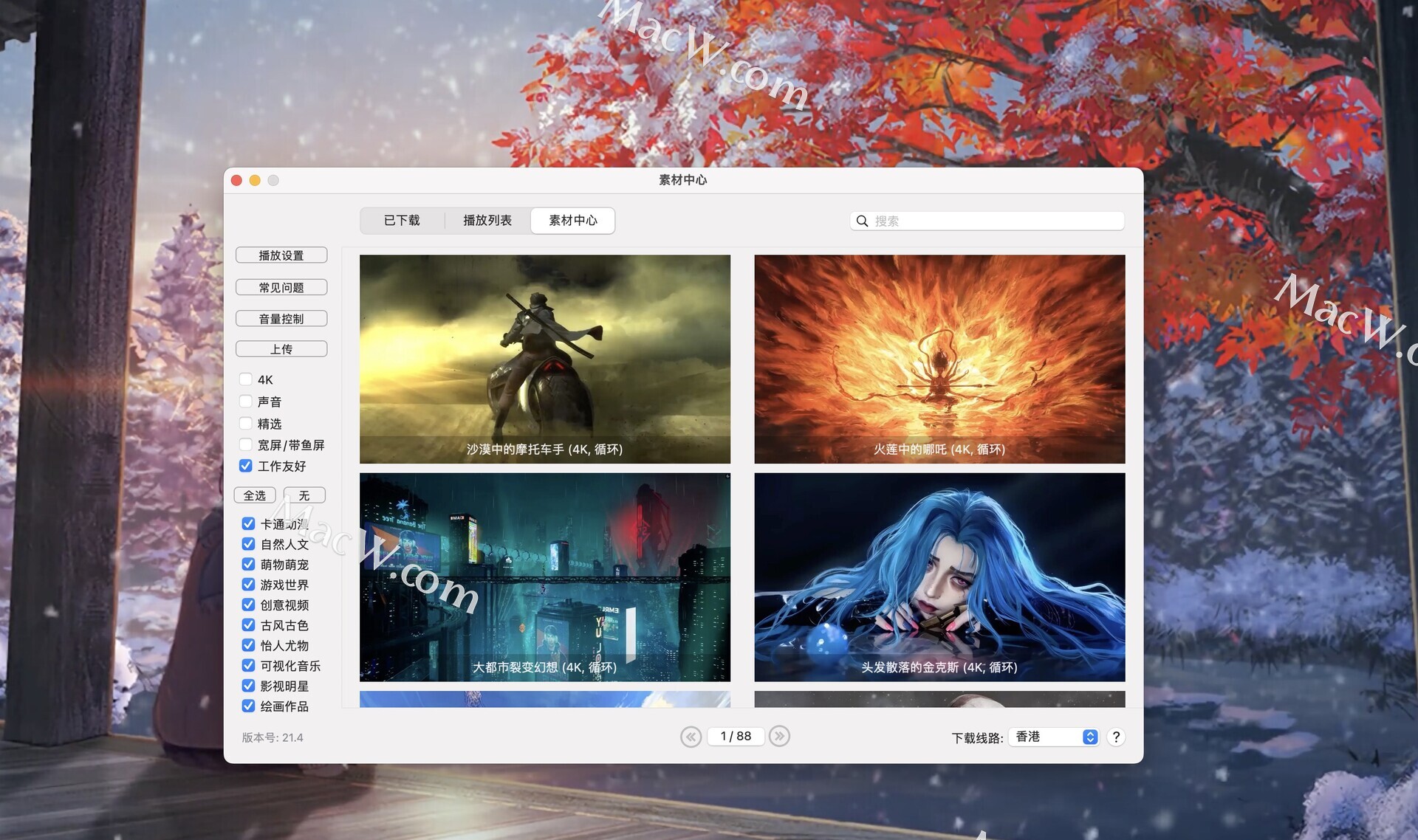The image size is (1418, 840).
Task: Switch to the 已下载 tab
Action: pyautogui.click(x=402, y=221)
